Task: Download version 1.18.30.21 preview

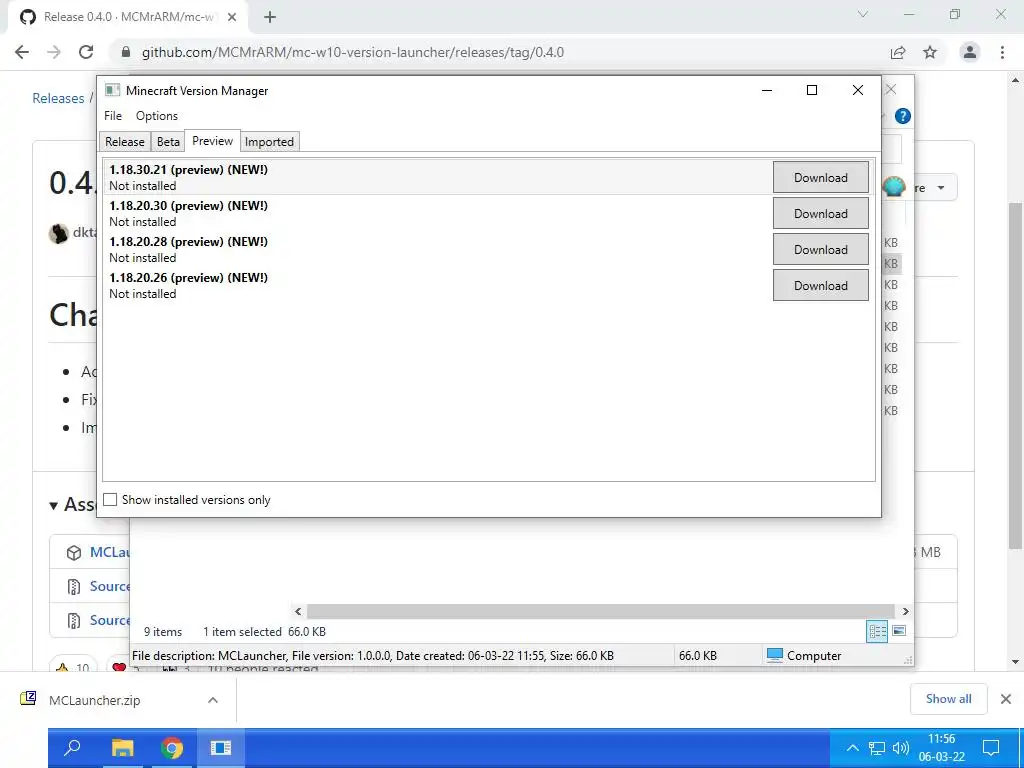Action: pyautogui.click(x=820, y=178)
